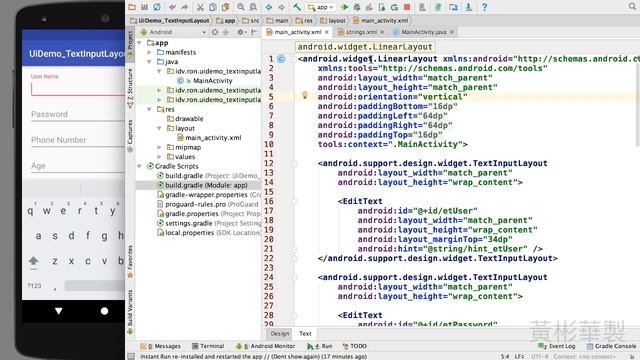This screenshot has width=640, height=360.
Task: Open the Event Log
Action: pos(556,346)
